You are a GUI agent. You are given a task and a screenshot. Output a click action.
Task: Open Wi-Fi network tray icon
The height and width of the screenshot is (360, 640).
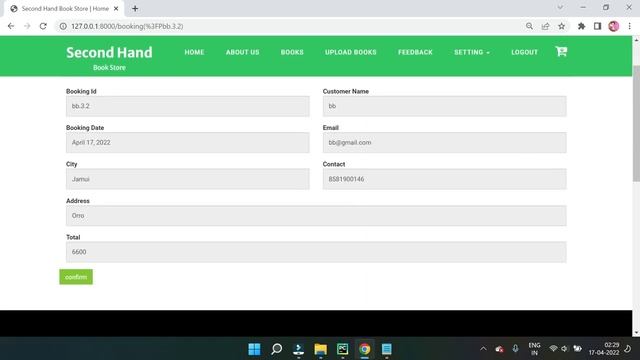[x=553, y=349]
